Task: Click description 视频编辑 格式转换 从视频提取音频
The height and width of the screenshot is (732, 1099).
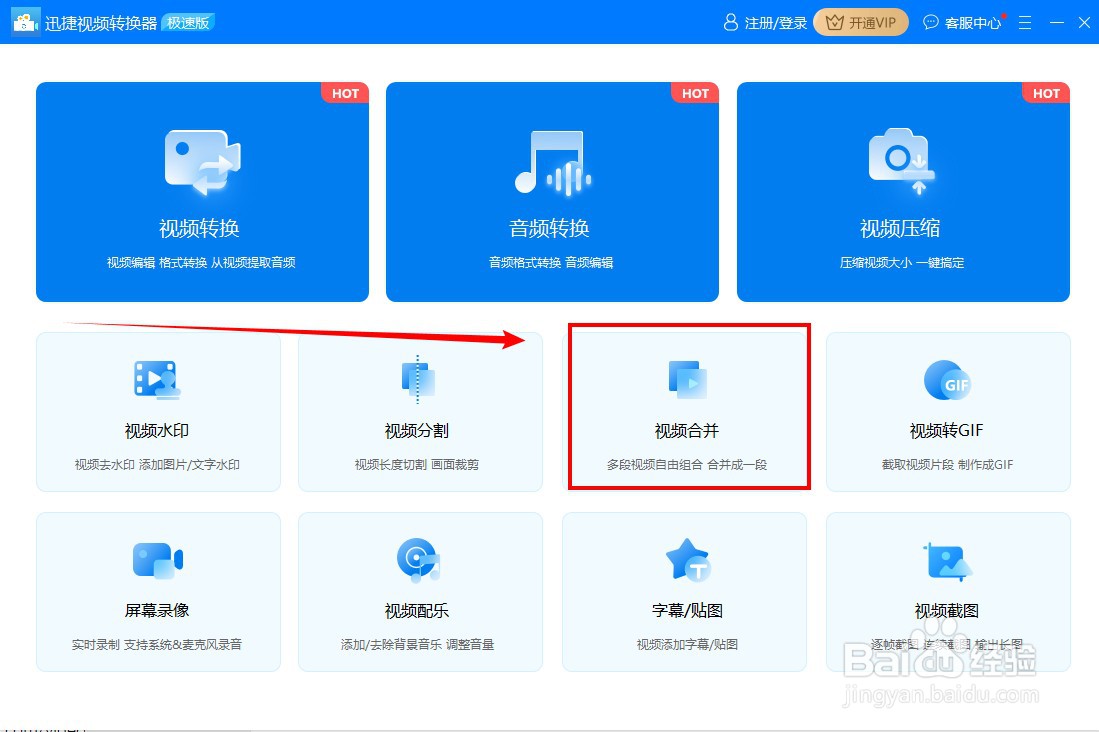Action: point(201,263)
